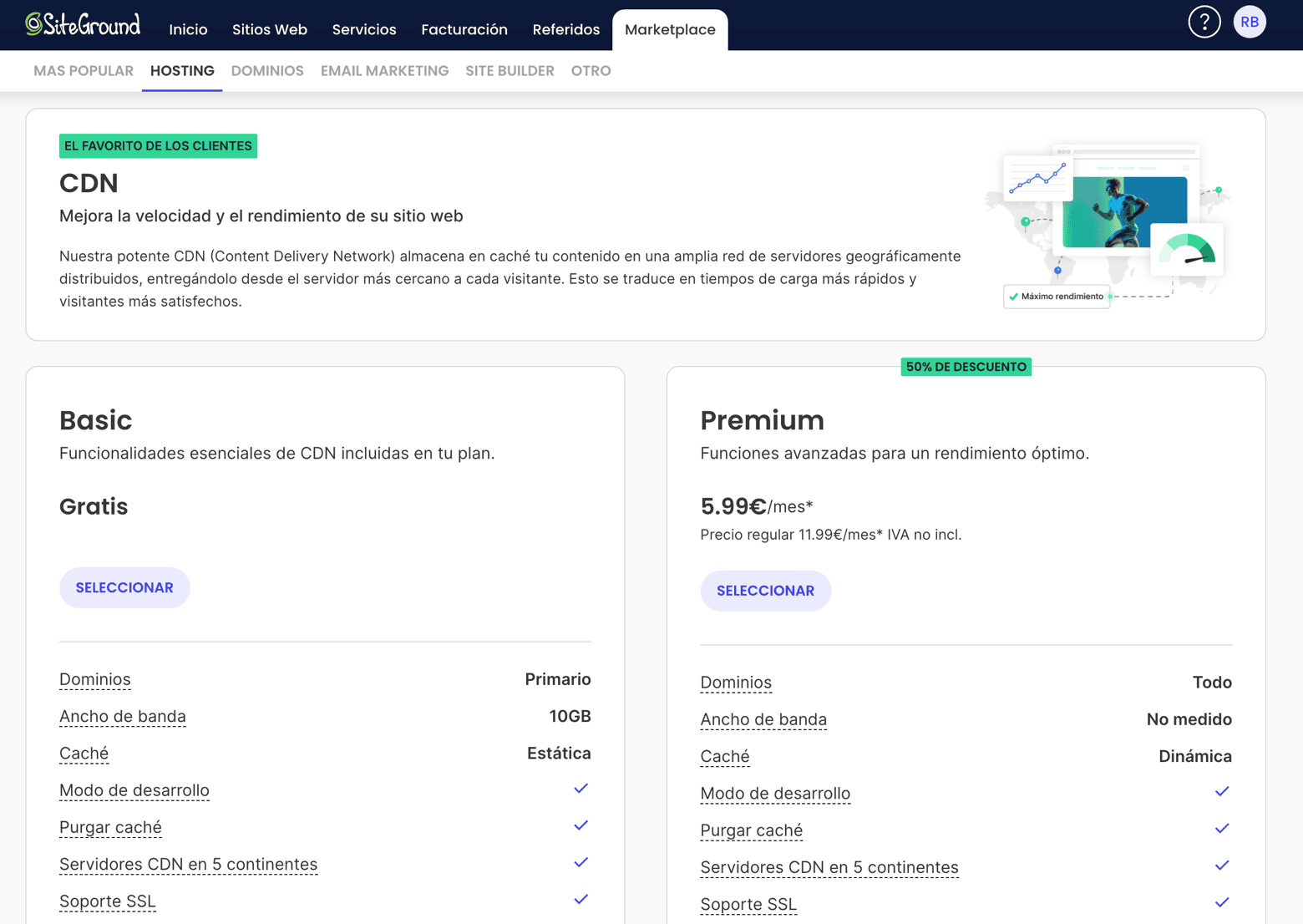The image size is (1303, 924).
Task: Open the Referidos menu
Action: coord(566,29)
